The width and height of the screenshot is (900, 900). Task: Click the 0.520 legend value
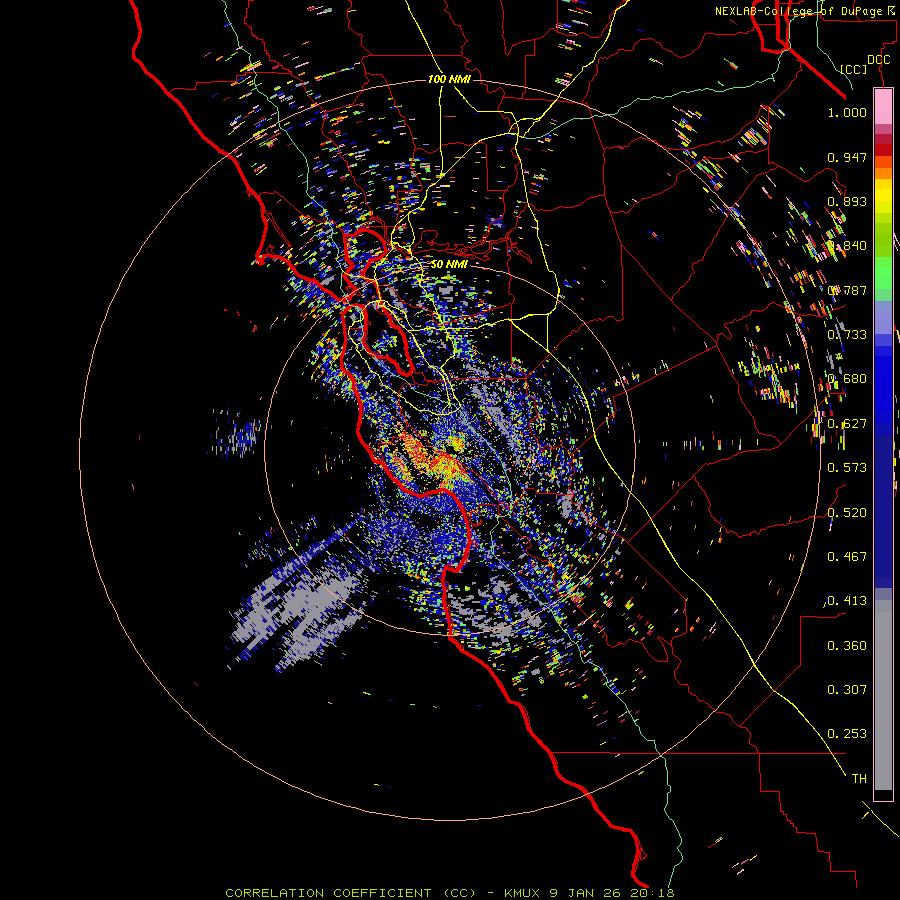tap(847, 513)
